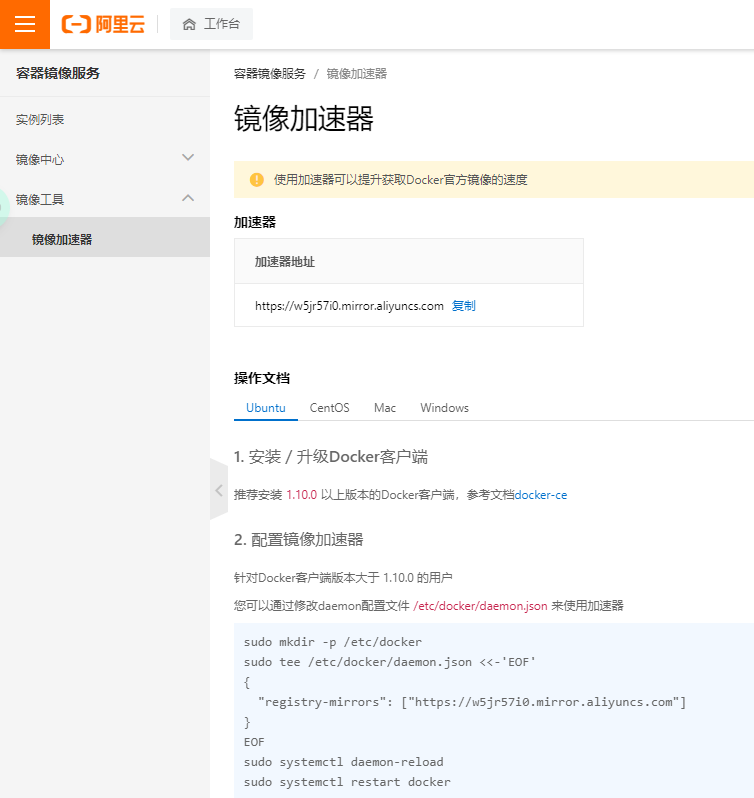Image resolution: width=754 pixels, height=798 pixels.
Task: Open the 工作台 workbench button
Action: (x=211, y=24)
